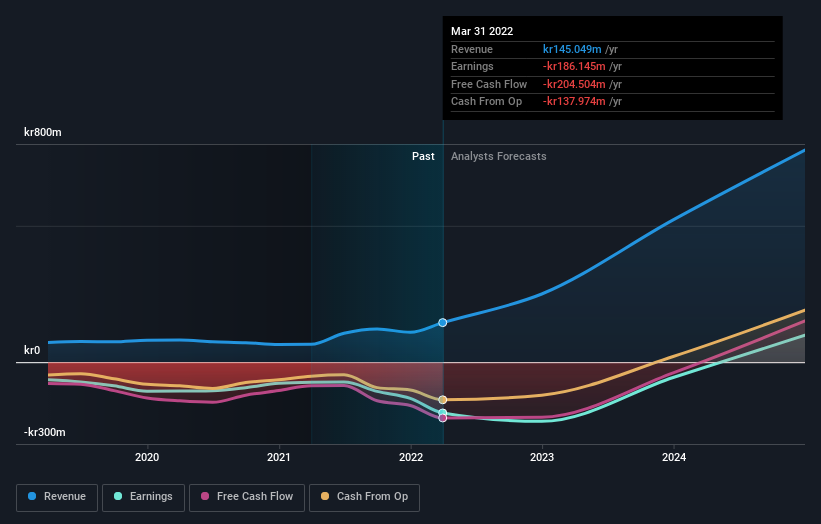Click the orange Cash From Op data point
This screenshot has height=524, width=821.
442,400
